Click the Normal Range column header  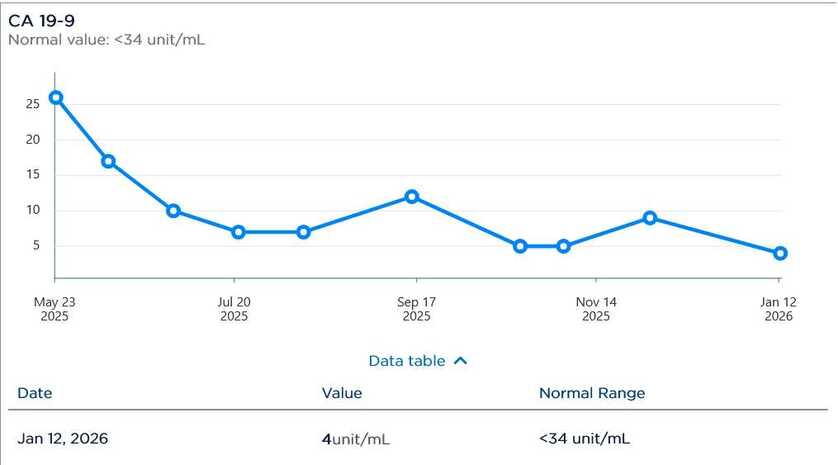pos(592,393)
